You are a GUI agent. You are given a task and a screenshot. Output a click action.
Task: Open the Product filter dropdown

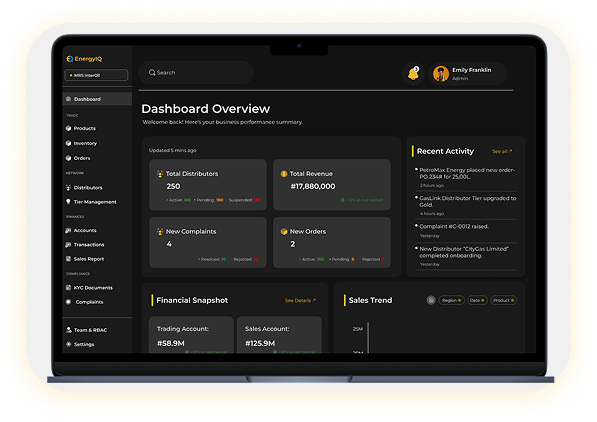pyautogui.click(x=503, y=300)
